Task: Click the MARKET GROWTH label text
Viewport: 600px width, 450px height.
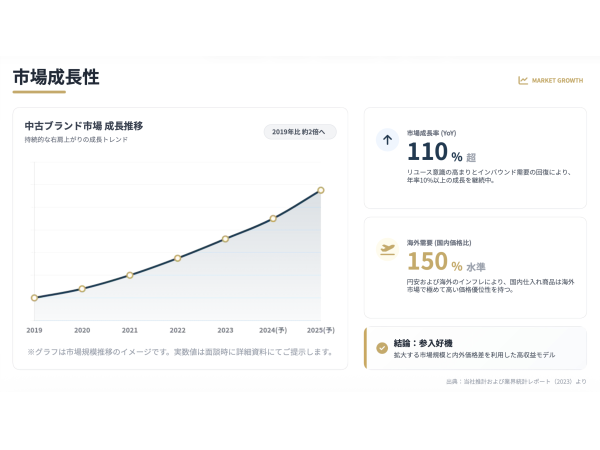Action: 557,81
